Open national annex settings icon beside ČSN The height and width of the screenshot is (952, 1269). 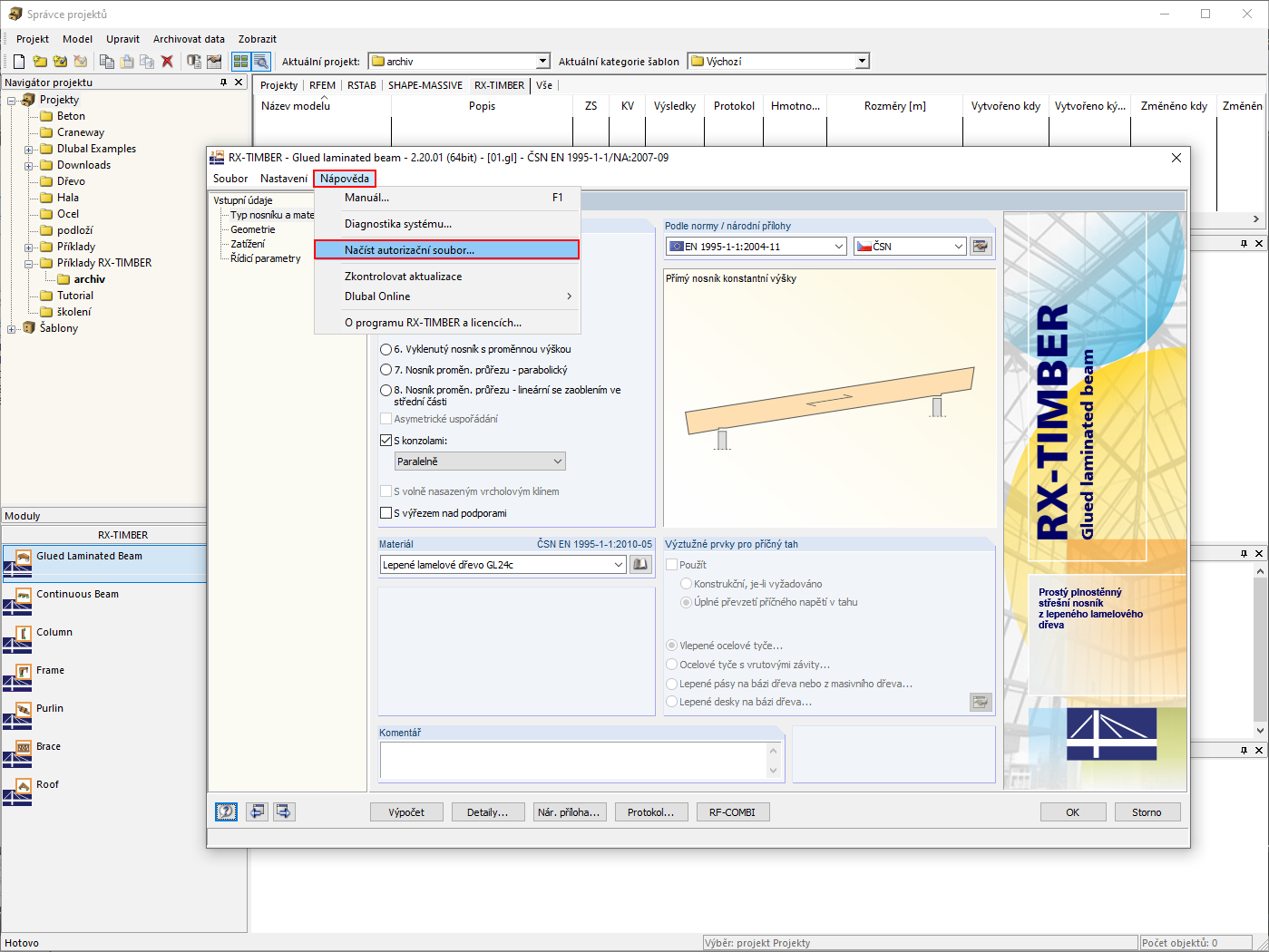click(981, 246)
